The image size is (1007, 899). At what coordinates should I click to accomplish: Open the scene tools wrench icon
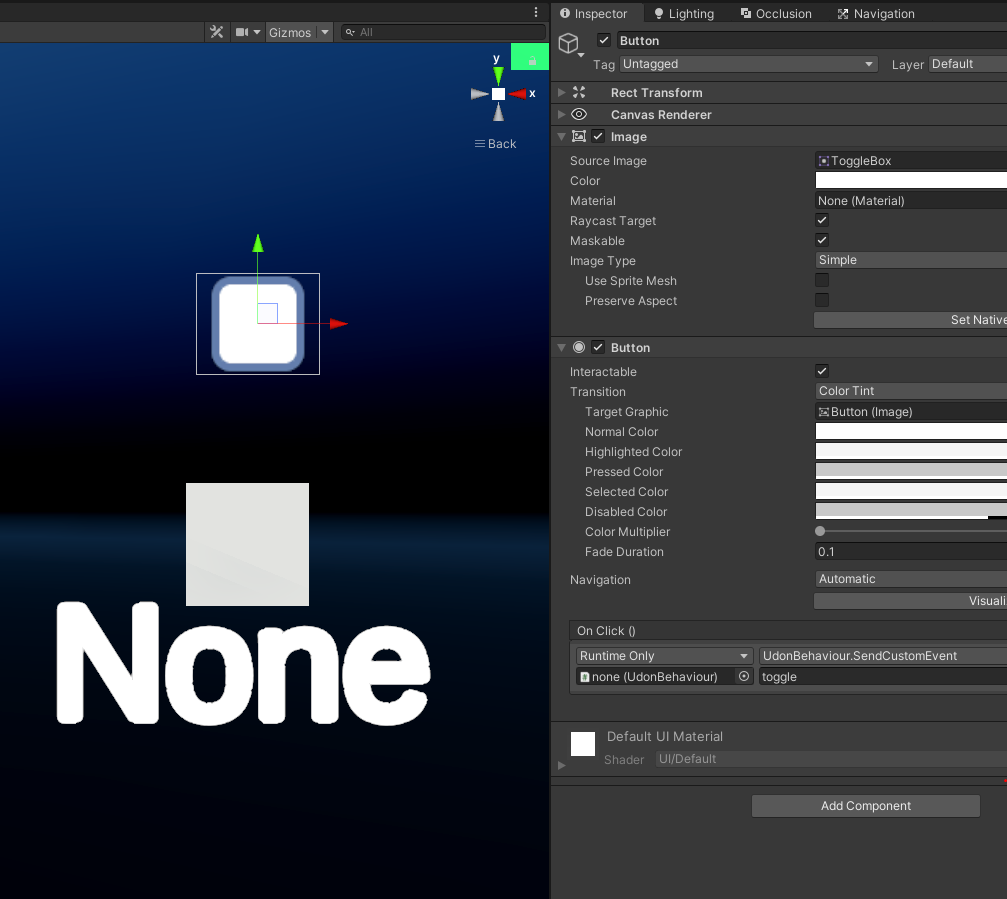[216, 32]
